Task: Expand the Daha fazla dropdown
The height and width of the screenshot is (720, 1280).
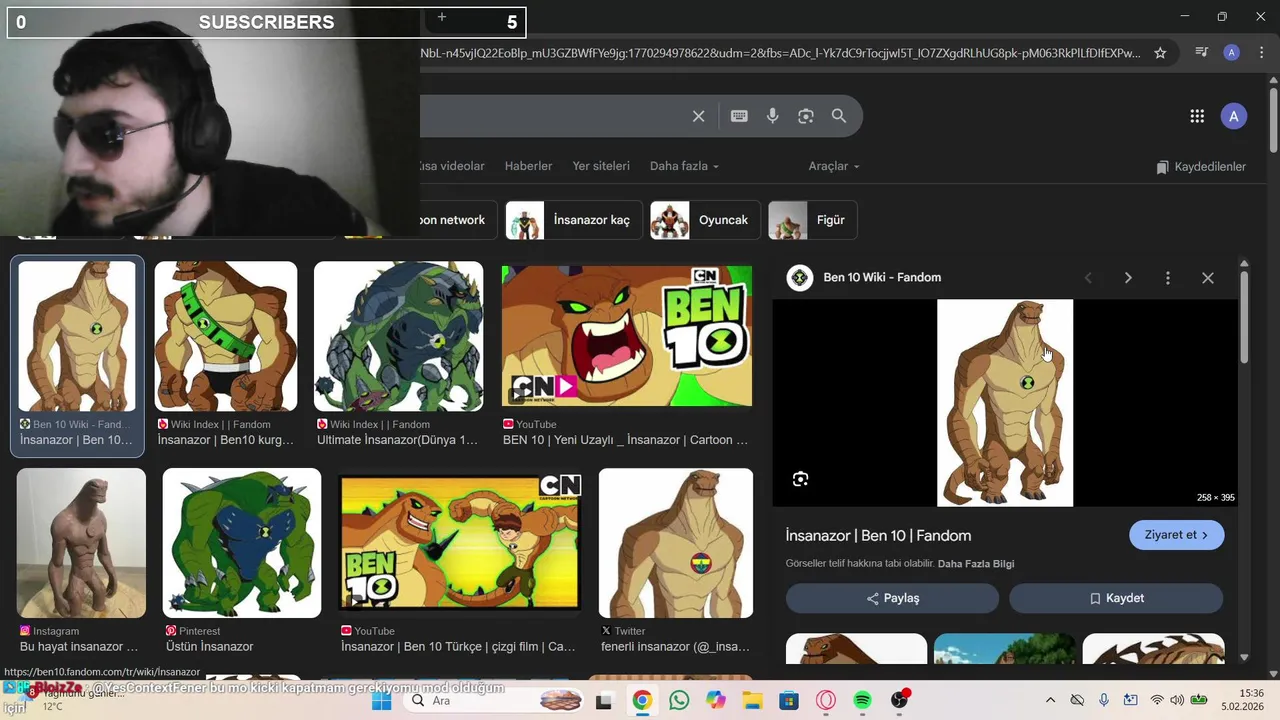Action: (684, 166)
